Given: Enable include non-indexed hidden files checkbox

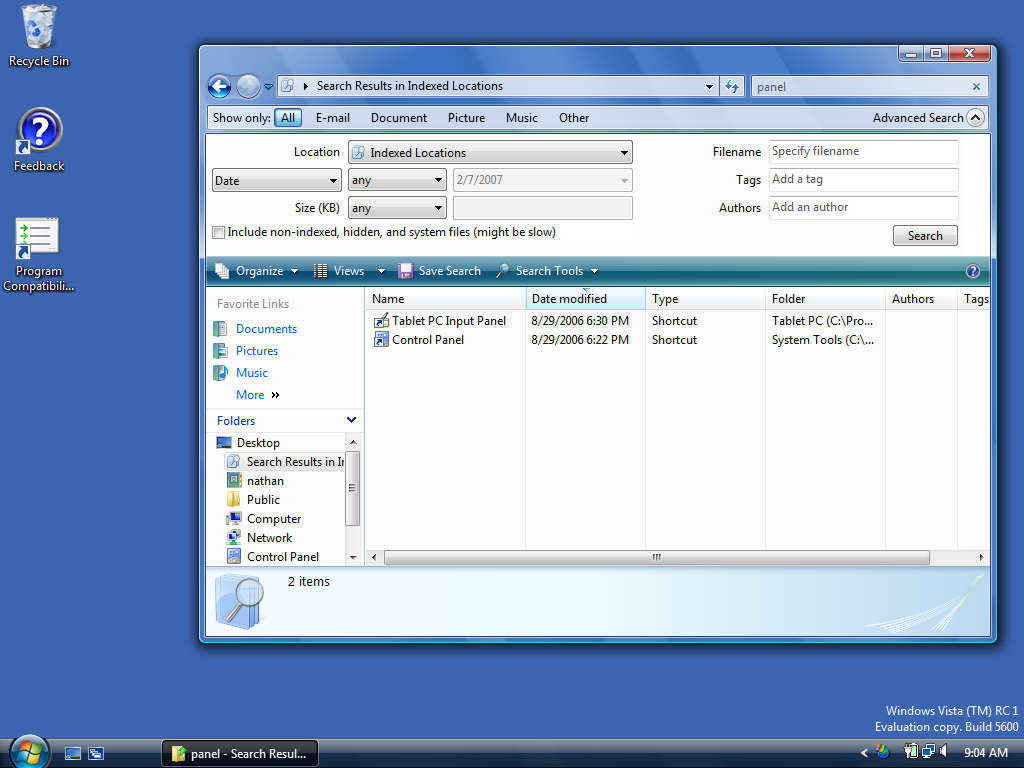Looking at the screenshot, I should tap(219, 233).
